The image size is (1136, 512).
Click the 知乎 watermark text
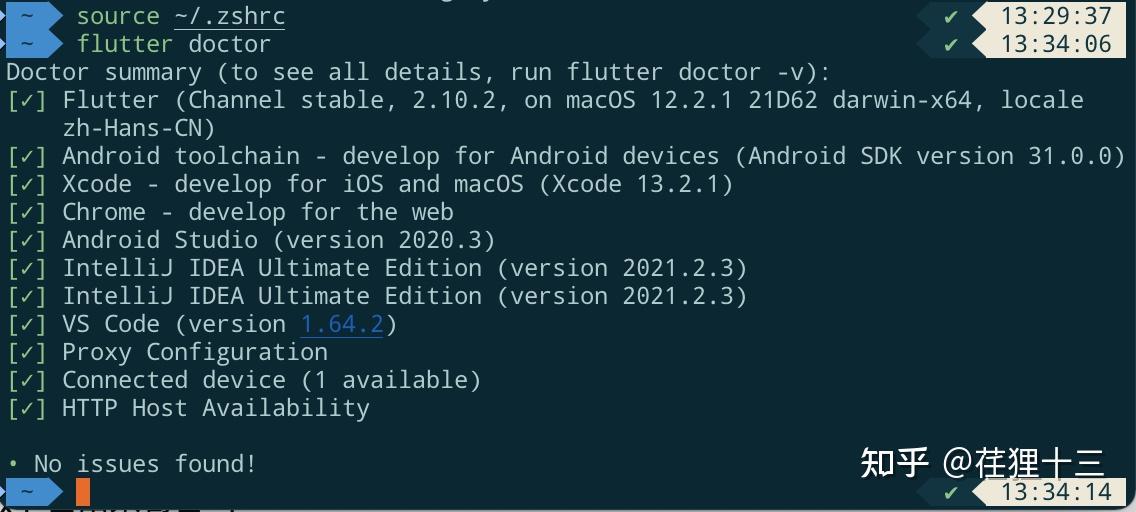895,463
